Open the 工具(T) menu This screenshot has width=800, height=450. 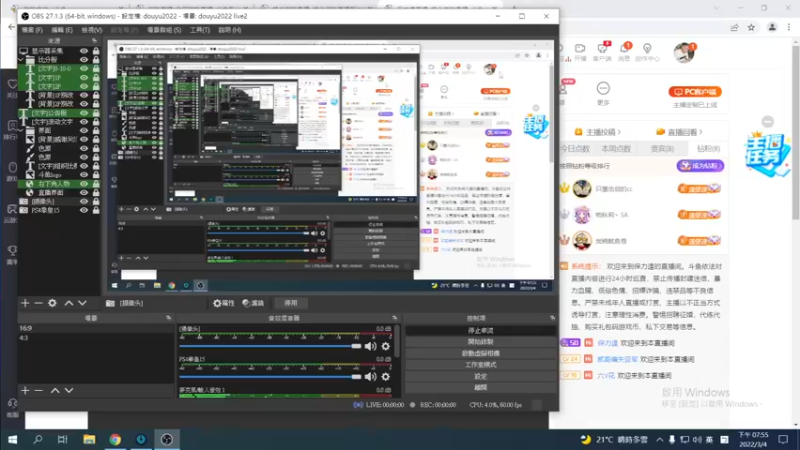tap(199, 30)
